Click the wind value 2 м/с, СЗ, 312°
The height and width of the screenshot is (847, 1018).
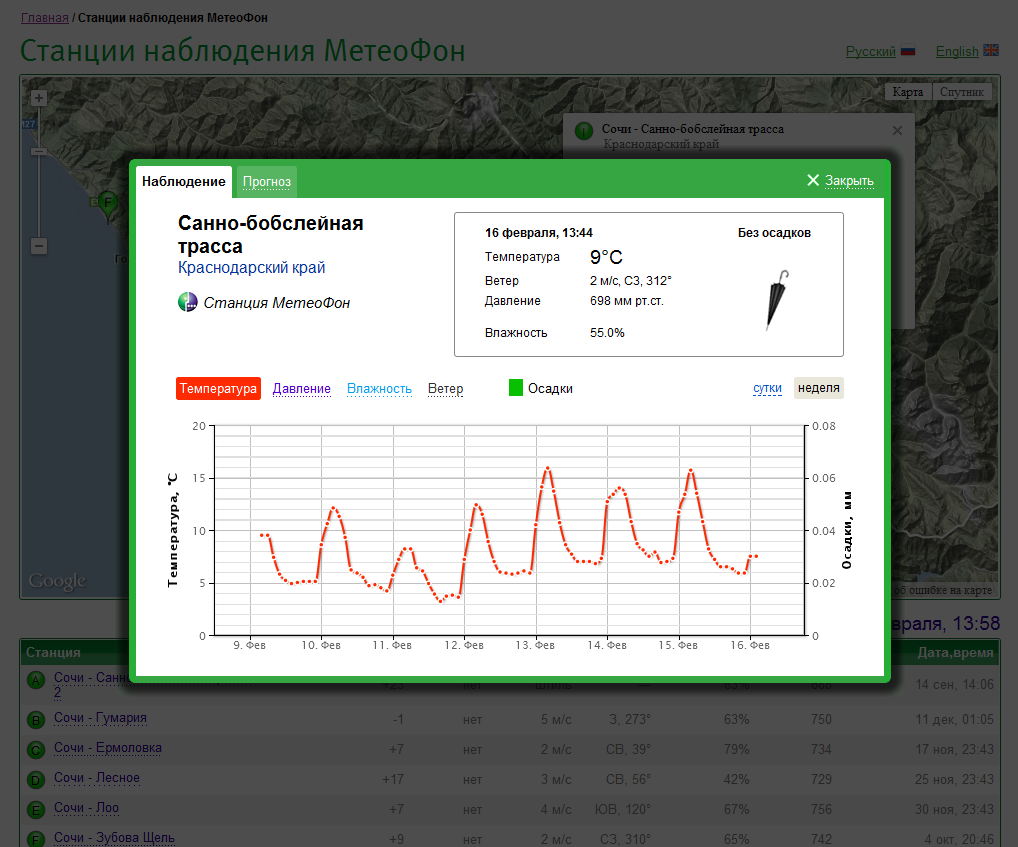[630, 280]
